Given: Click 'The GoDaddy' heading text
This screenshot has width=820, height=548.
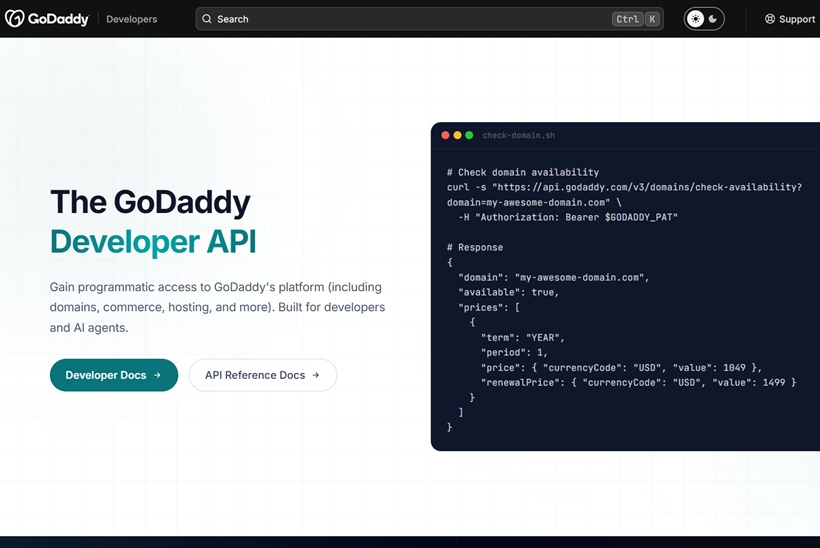Looking at the screenshot, I should [x=151, y=202].
